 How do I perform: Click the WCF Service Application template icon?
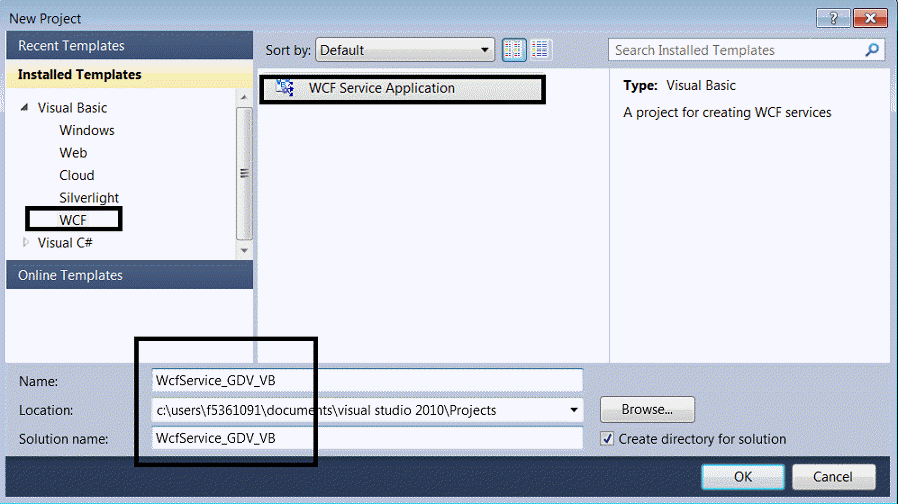tap(285, 88)
